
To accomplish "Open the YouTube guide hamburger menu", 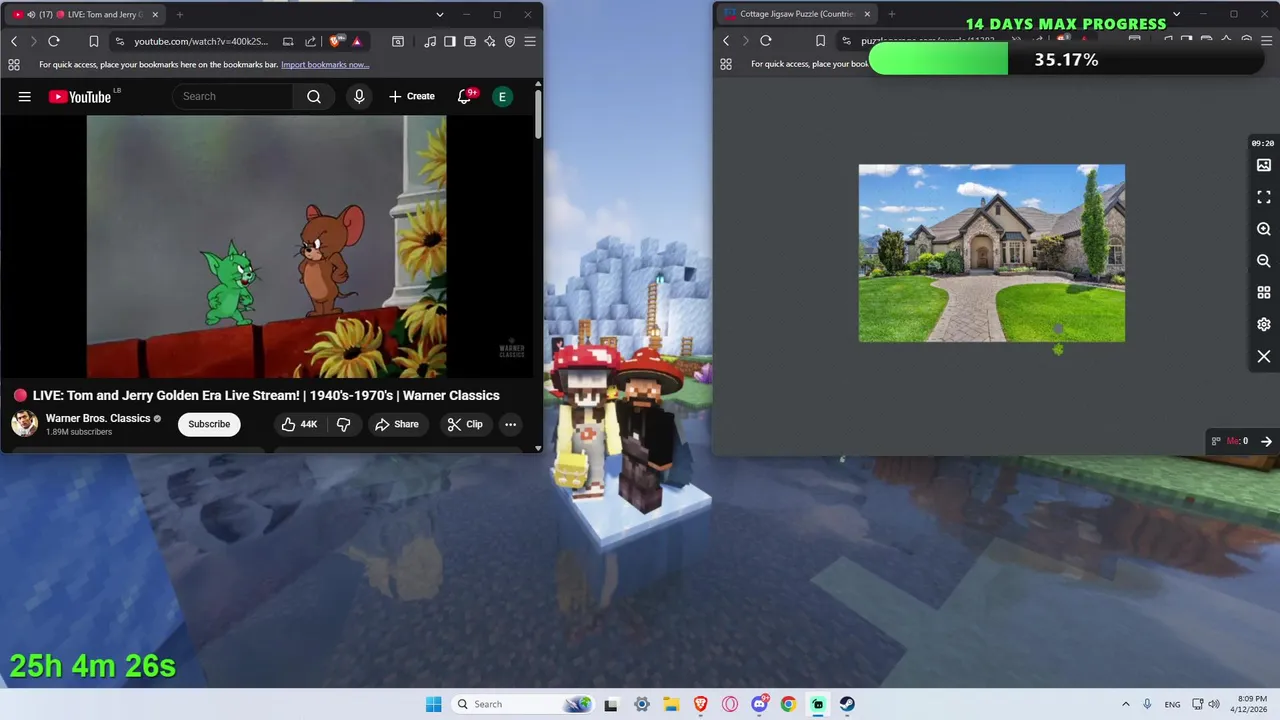I will click(x=25, y=96).
